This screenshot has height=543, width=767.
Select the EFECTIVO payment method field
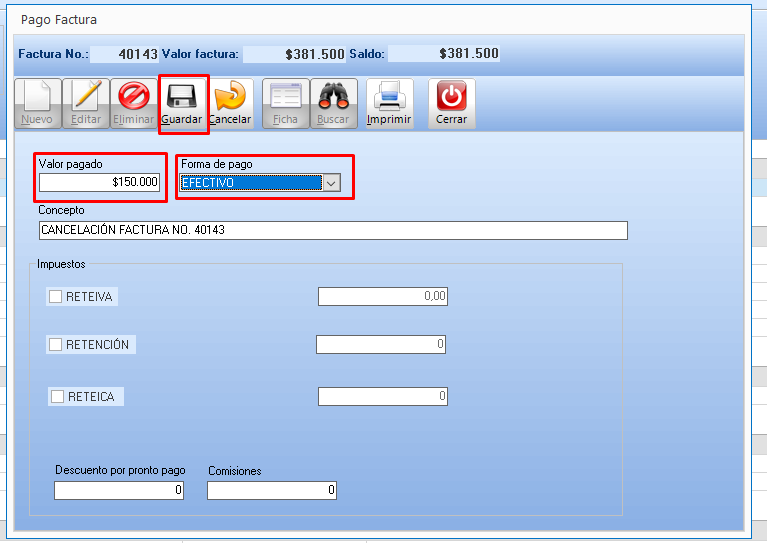pyautogui.click(x=250, y=183)
